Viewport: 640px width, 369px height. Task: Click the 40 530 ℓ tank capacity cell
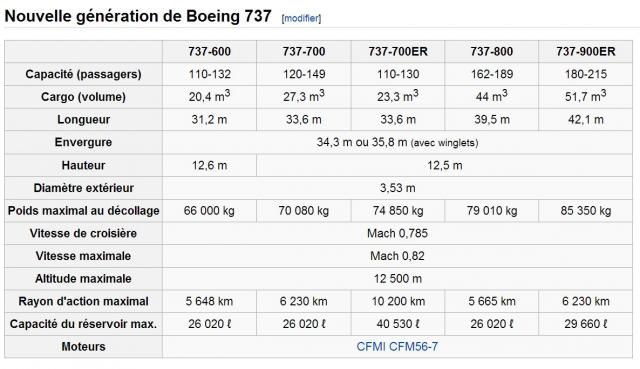(x=398, y=324)
